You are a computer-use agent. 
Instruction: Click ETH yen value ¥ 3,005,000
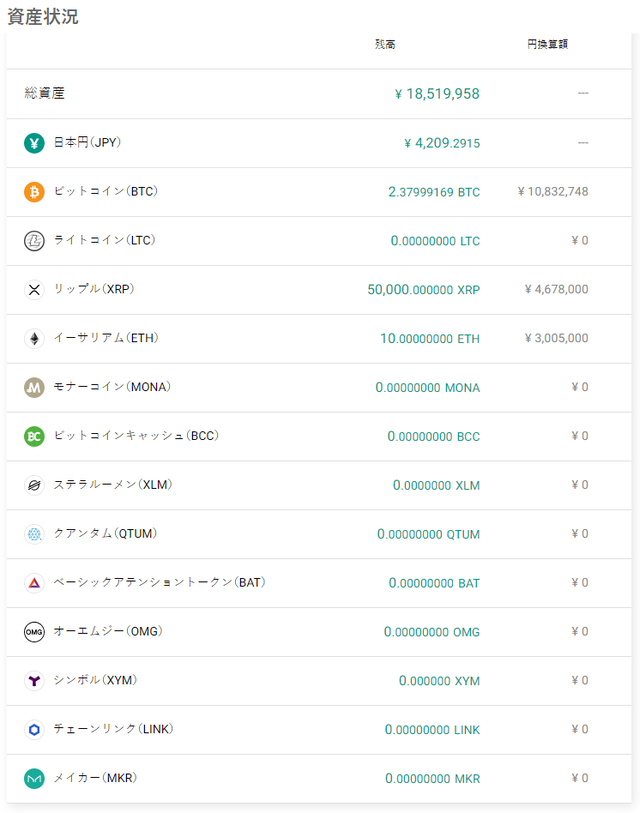pyautogui.click(x=556, y=338)
